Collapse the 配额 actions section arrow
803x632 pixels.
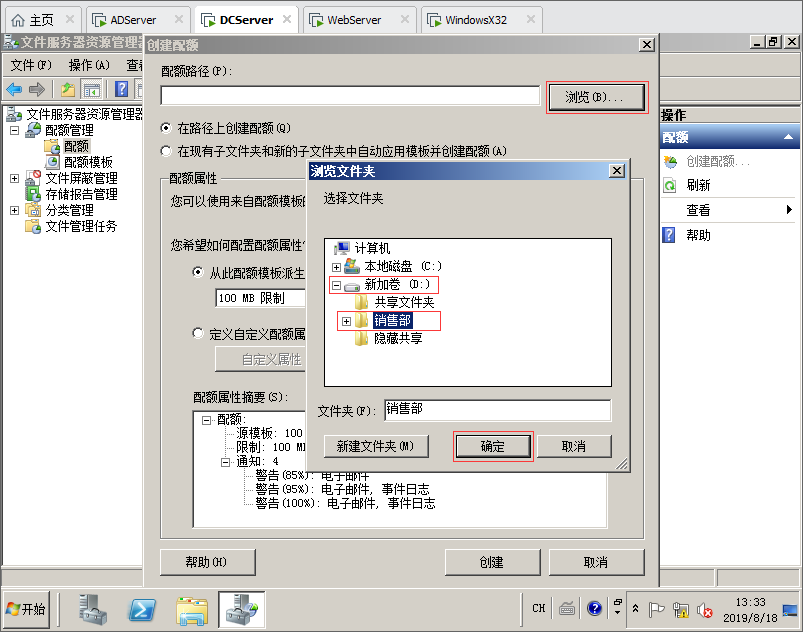pyautogui.click(x=788, y=137)
